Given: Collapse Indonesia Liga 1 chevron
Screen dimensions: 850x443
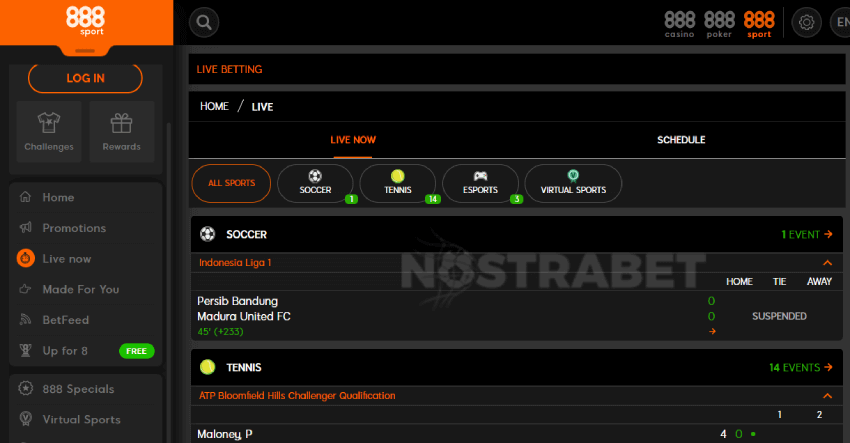Looking at the screenshot, I should click(827, 263).
